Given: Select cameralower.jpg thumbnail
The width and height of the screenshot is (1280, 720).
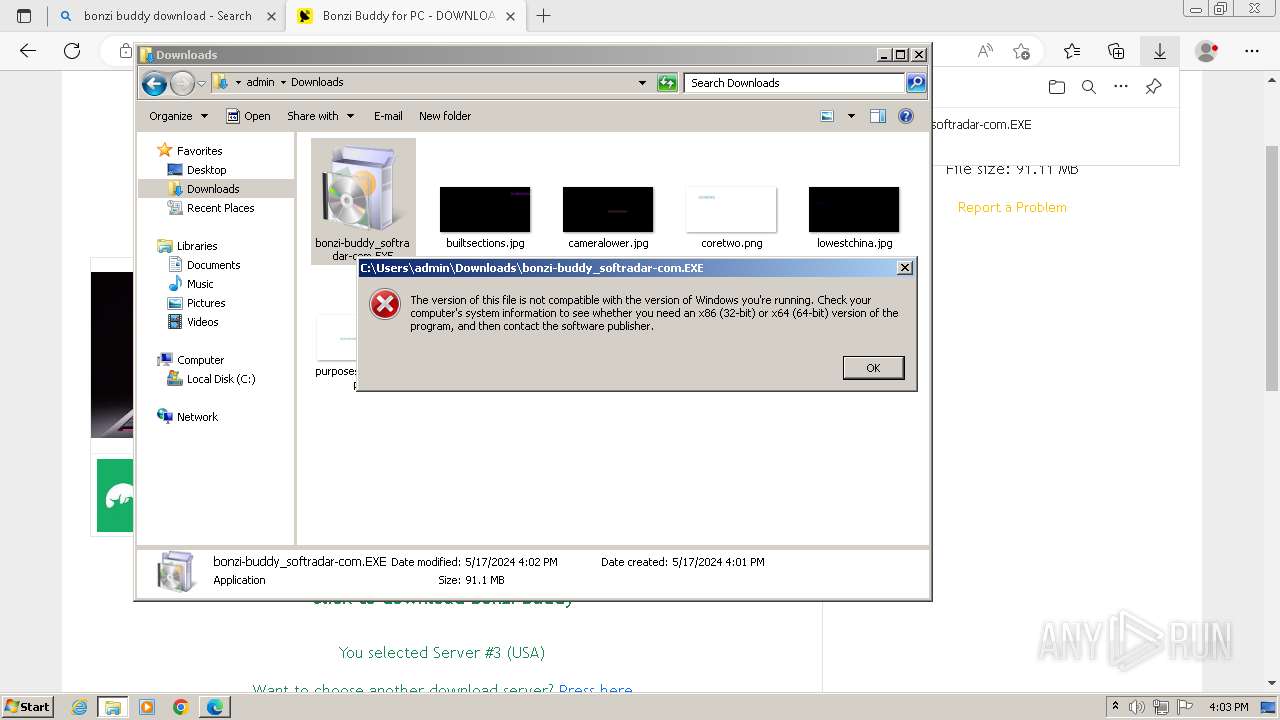Looking at the screenshot, I should [x=608, y=209].
